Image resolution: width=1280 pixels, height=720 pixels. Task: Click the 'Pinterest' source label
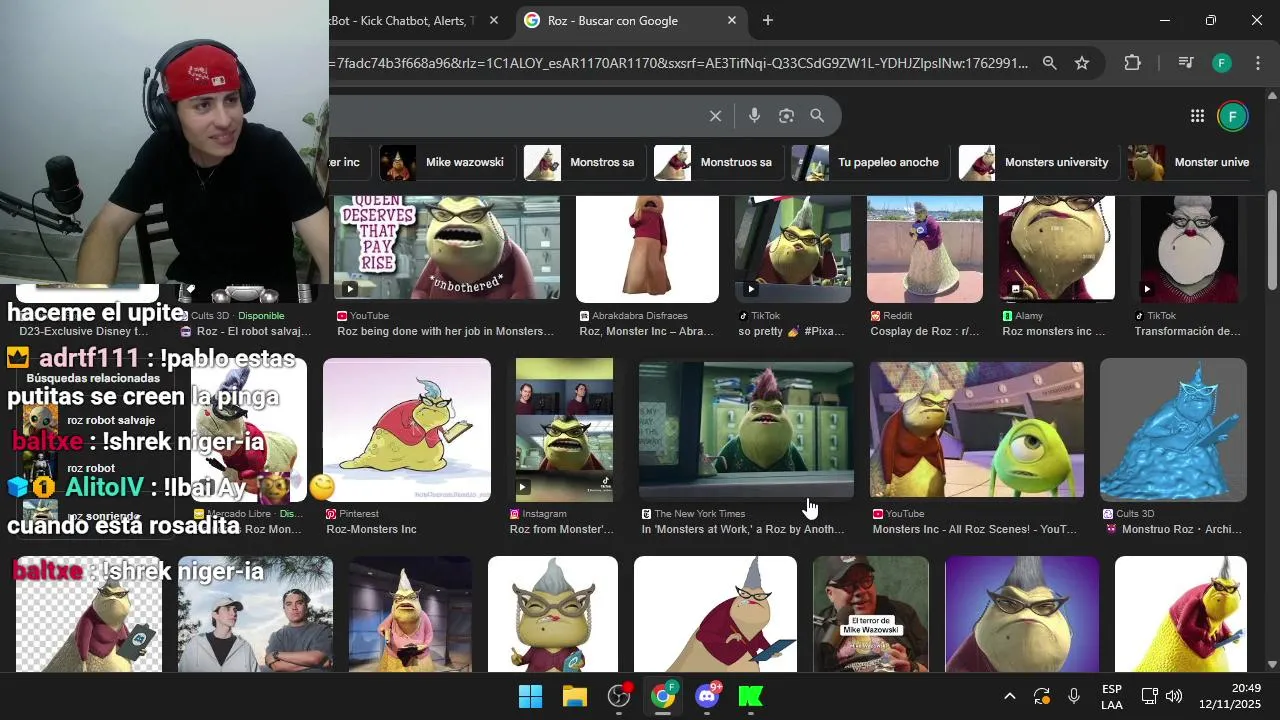point(359,513)
